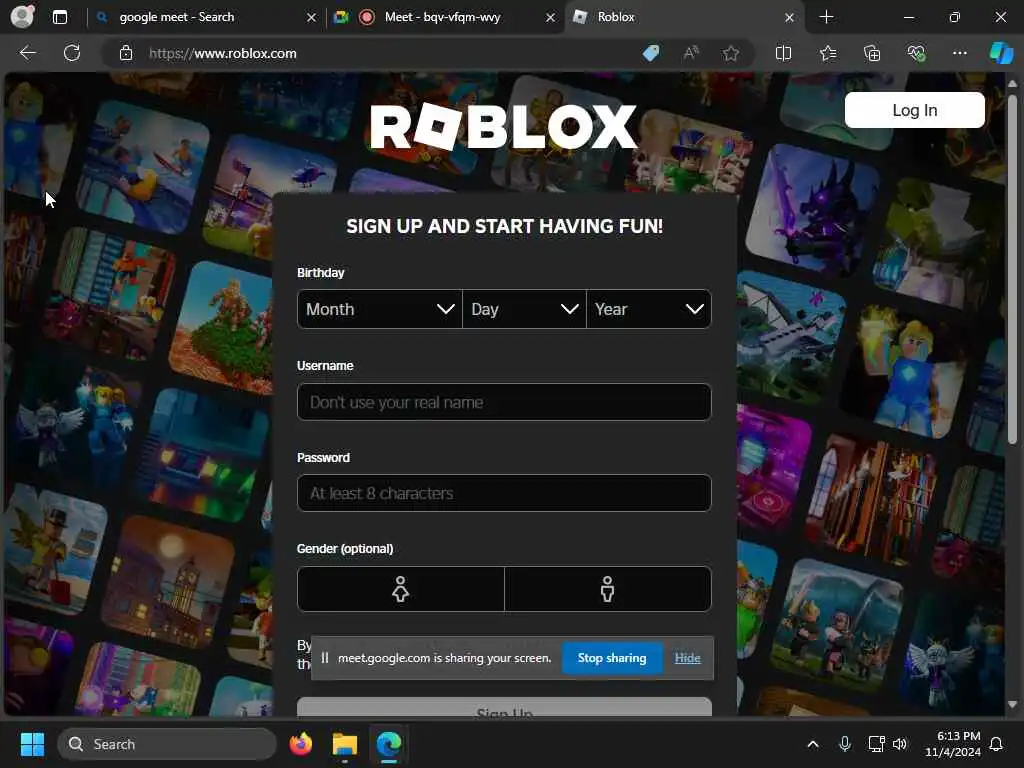Click the Sign Up button
Screen dimensions: 1024x768
click(x=504, y=707)
